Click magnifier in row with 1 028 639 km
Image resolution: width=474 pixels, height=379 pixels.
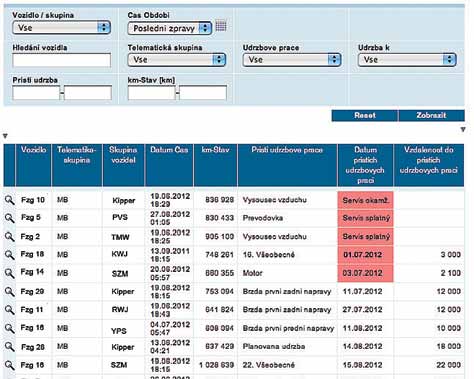pyautogui.click(x=9, y=365)
